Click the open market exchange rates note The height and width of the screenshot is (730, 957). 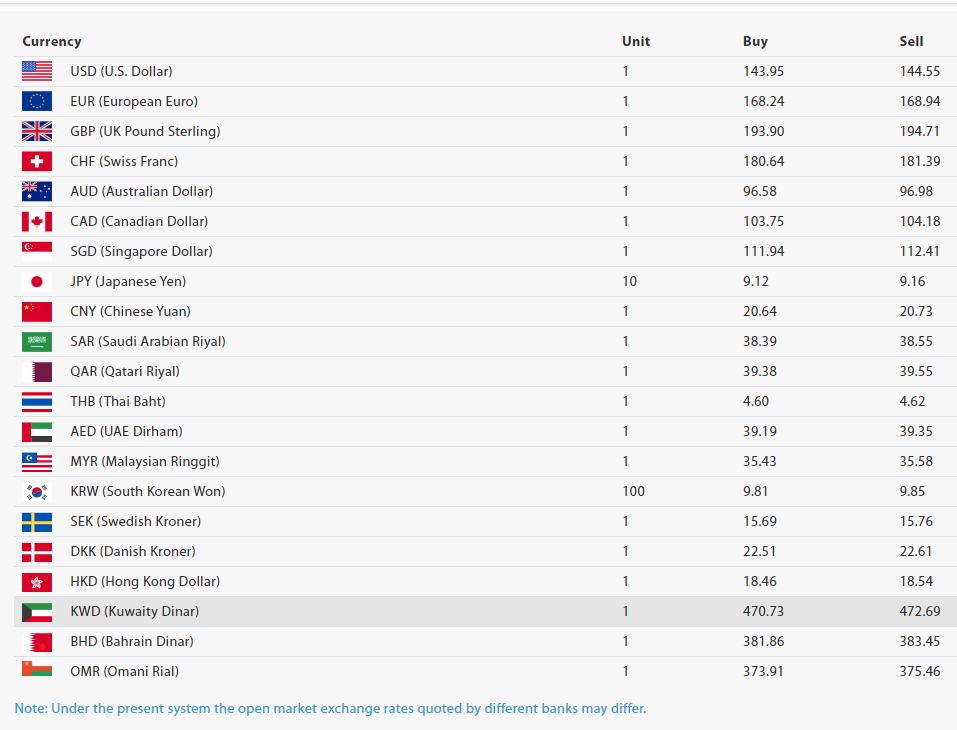coord(330,708)
